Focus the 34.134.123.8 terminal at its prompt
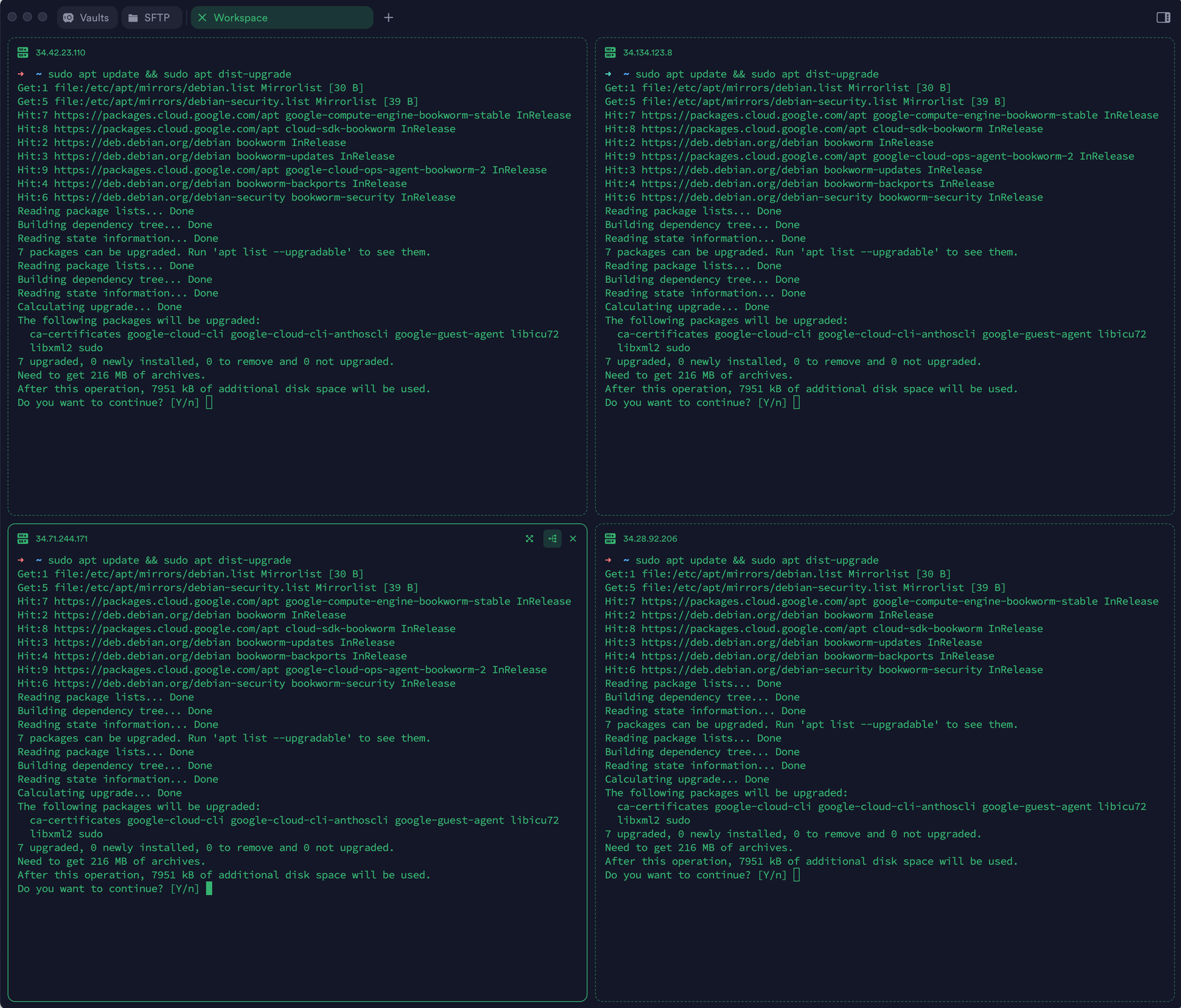 pos(797,403)
